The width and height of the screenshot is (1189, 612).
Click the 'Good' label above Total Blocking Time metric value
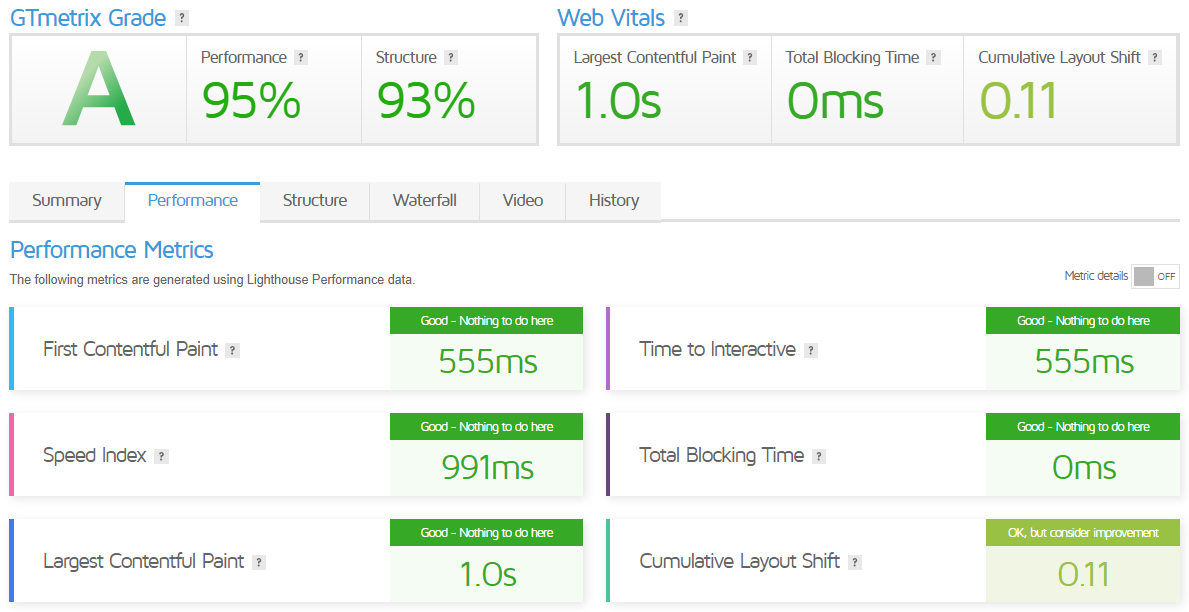point(1083,427)
